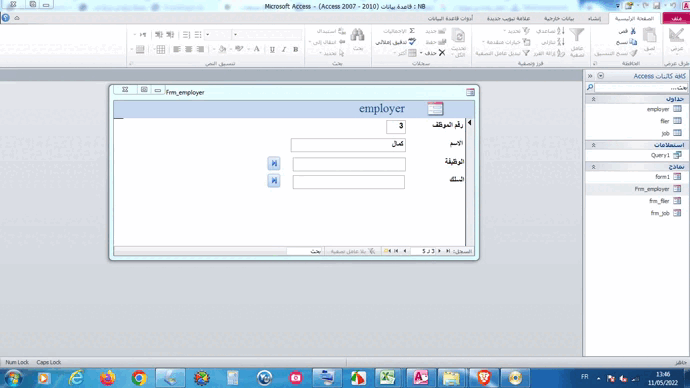
Task: Toggle bullet list formatting
Action: 198,35
